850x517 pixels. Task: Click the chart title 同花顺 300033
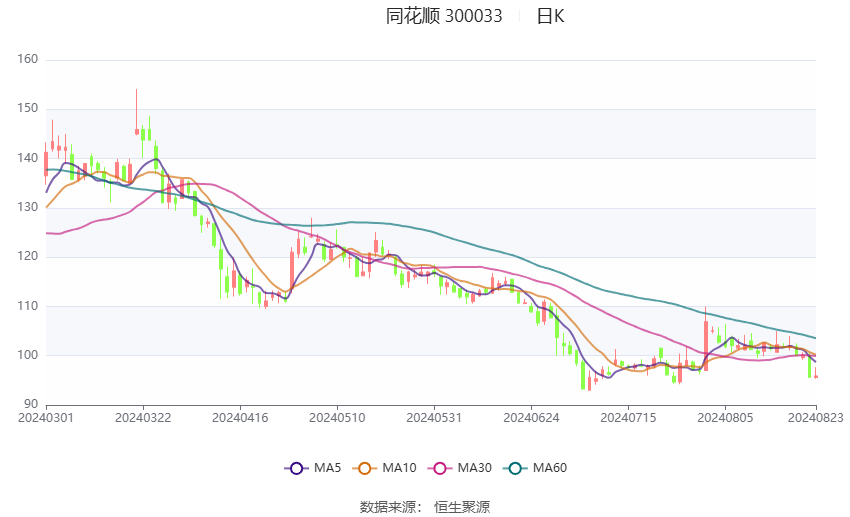pos(444,16)
